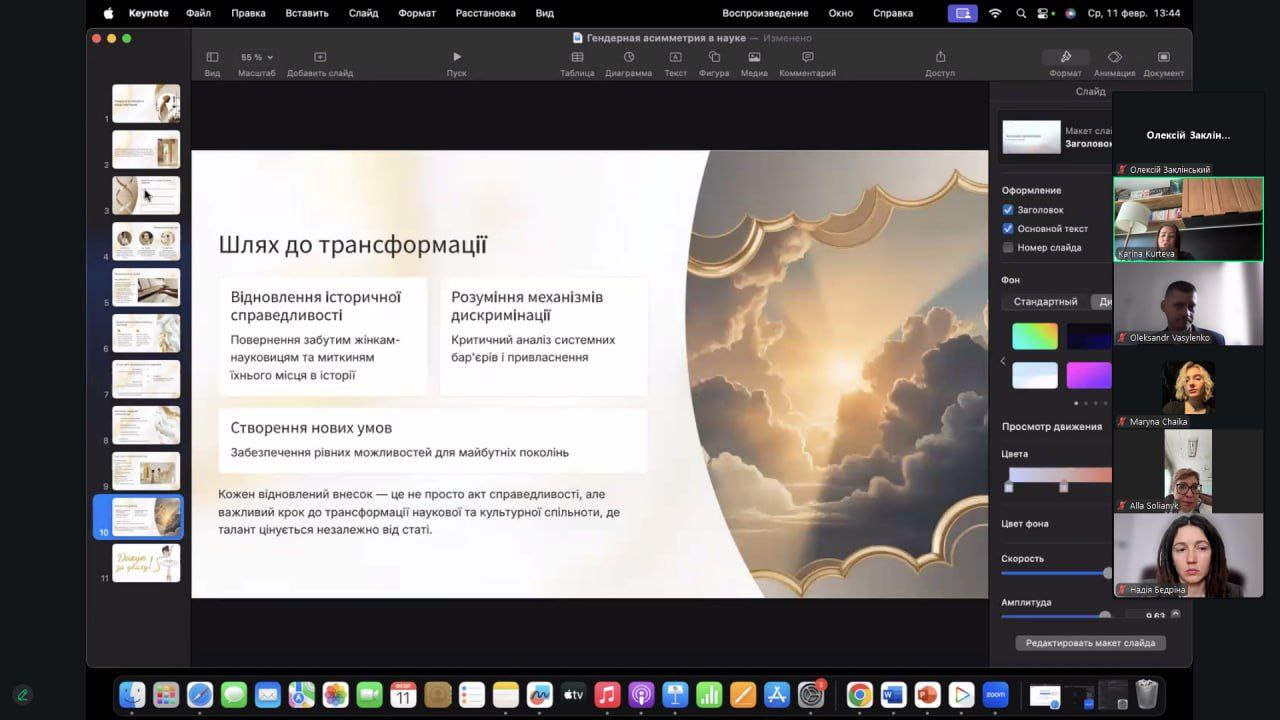Screen dimensions: 1280x720
Task: Click the left chevron of background presets
Action: (x=1003, y=361)
